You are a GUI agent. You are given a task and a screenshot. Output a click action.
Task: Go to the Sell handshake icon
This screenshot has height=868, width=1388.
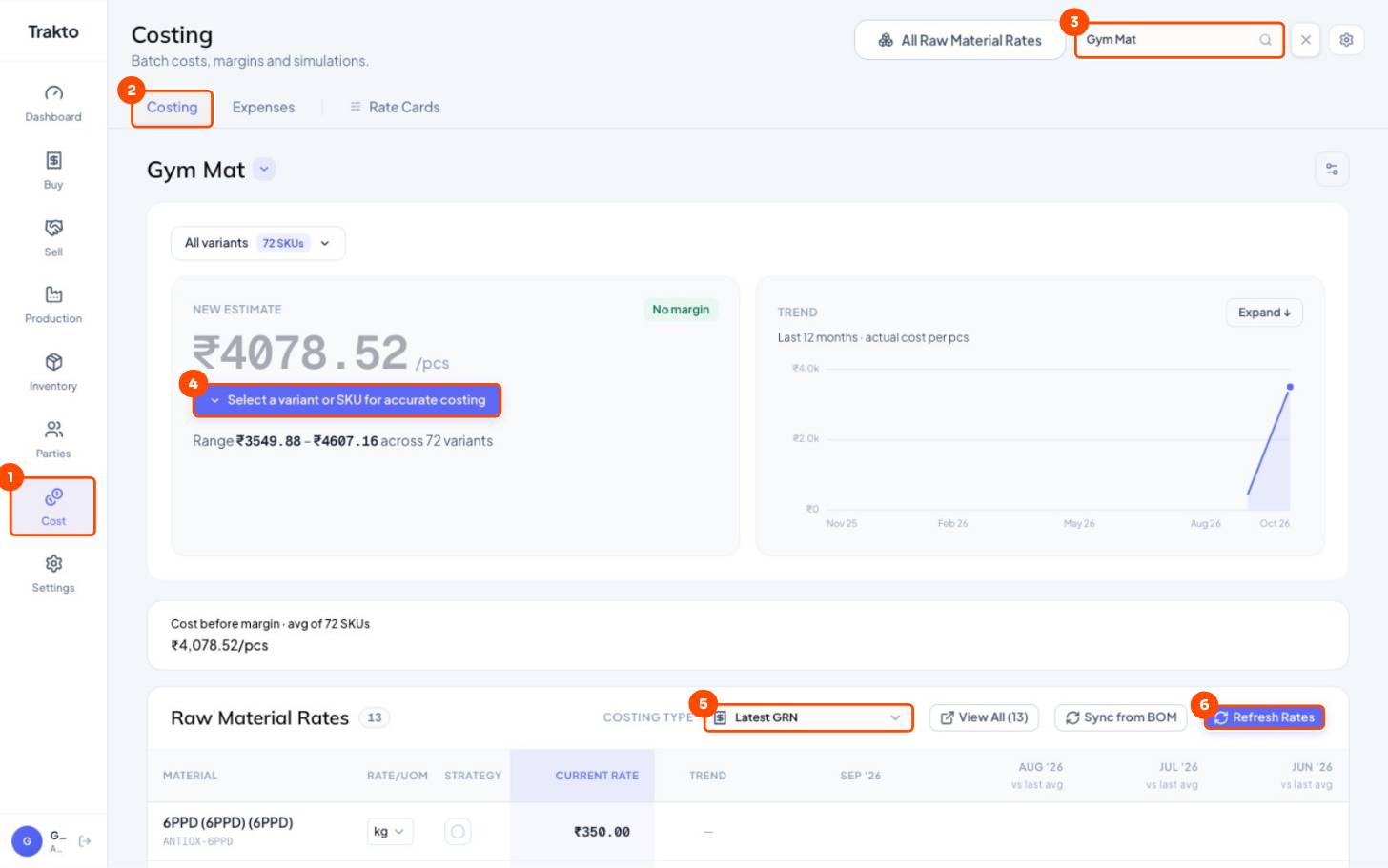[53, 228]
